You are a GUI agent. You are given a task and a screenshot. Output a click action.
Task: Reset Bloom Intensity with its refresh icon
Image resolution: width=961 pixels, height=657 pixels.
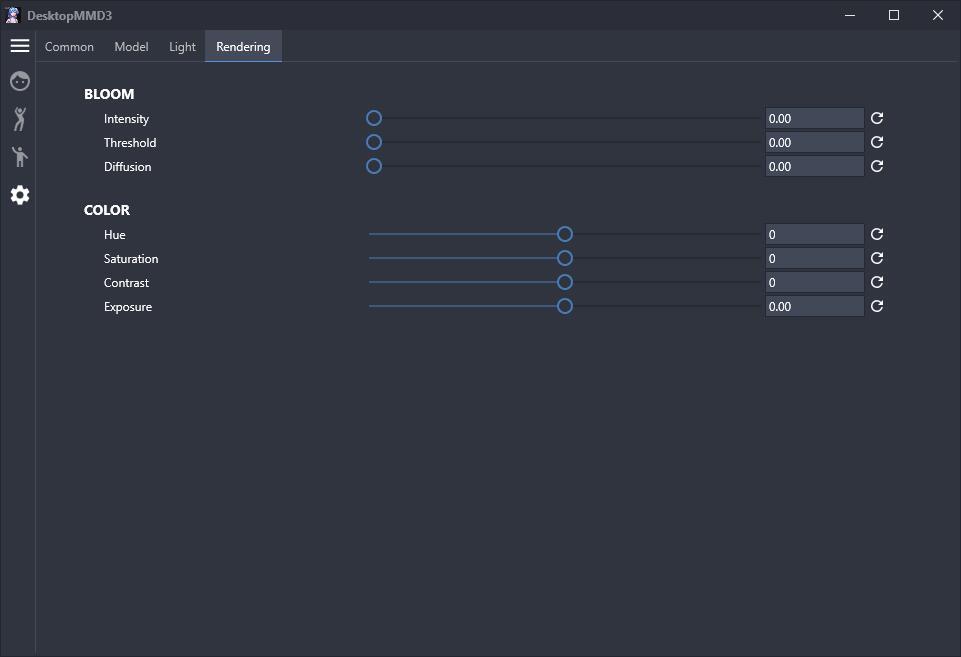(x=876, y=118)
